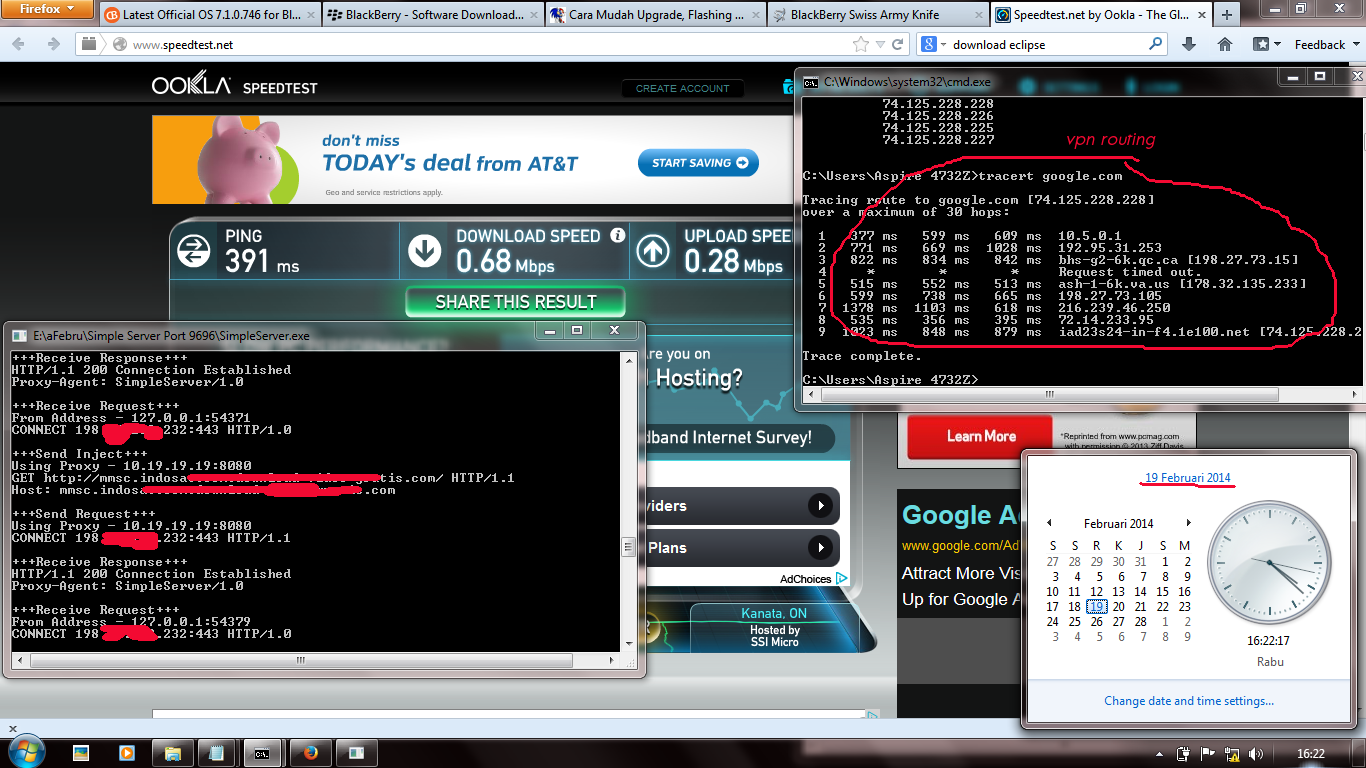The height and width of the screenshot is (768, 1366).
Task: Open the media player taskbar icon
Action: point(126,753)
